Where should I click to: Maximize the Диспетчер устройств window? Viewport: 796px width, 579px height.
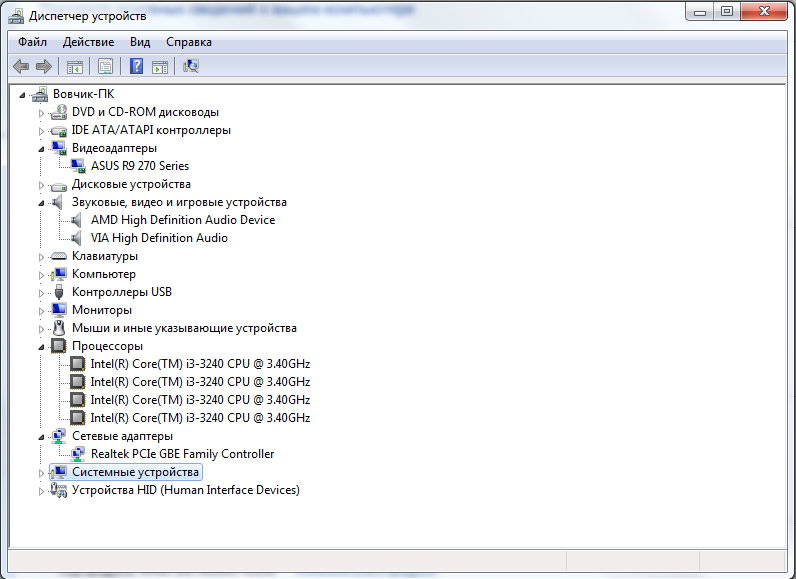tap(727, 11)
